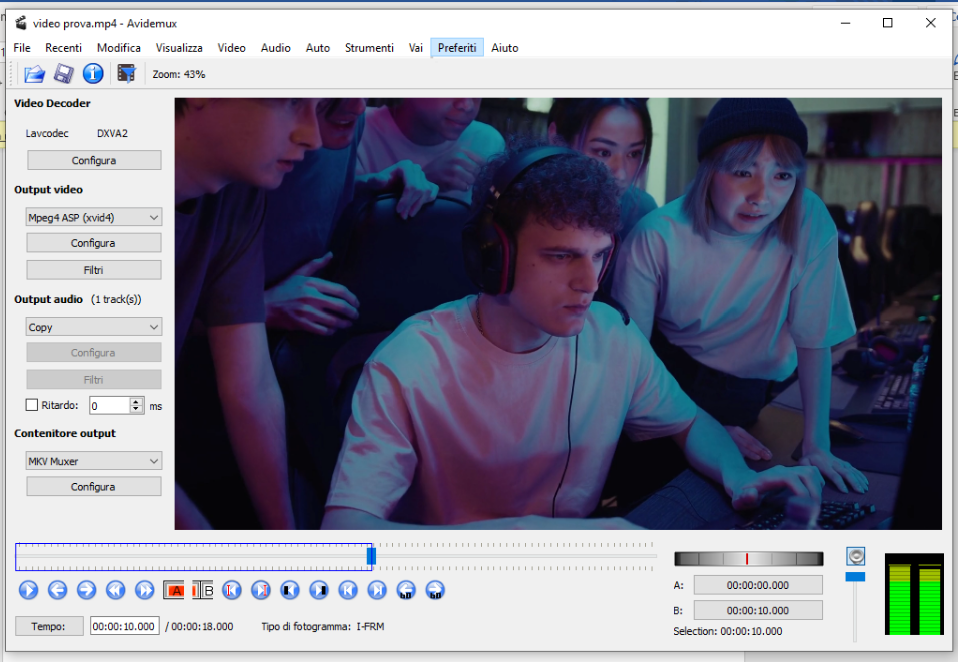Change Output audio from Copy
Viewport: 958px width, 662px height.
tap(93, 326)
